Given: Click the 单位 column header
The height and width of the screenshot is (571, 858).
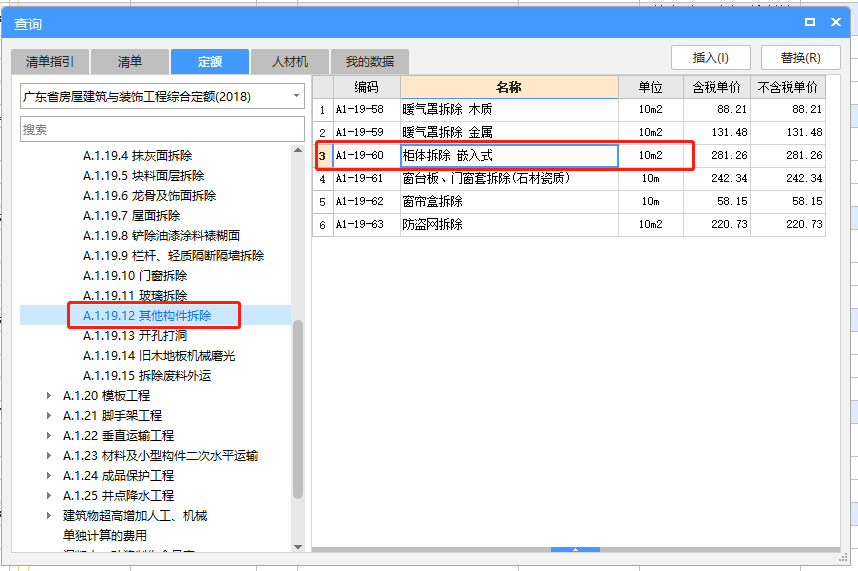Looking at the screenshot, I should point(651,87).
